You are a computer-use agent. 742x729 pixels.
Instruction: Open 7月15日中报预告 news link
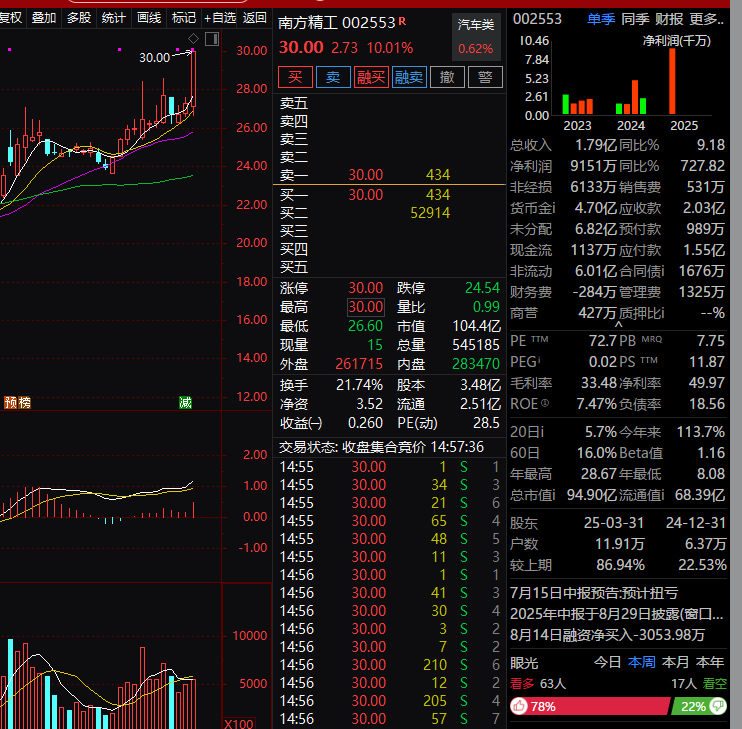(594, 593)
